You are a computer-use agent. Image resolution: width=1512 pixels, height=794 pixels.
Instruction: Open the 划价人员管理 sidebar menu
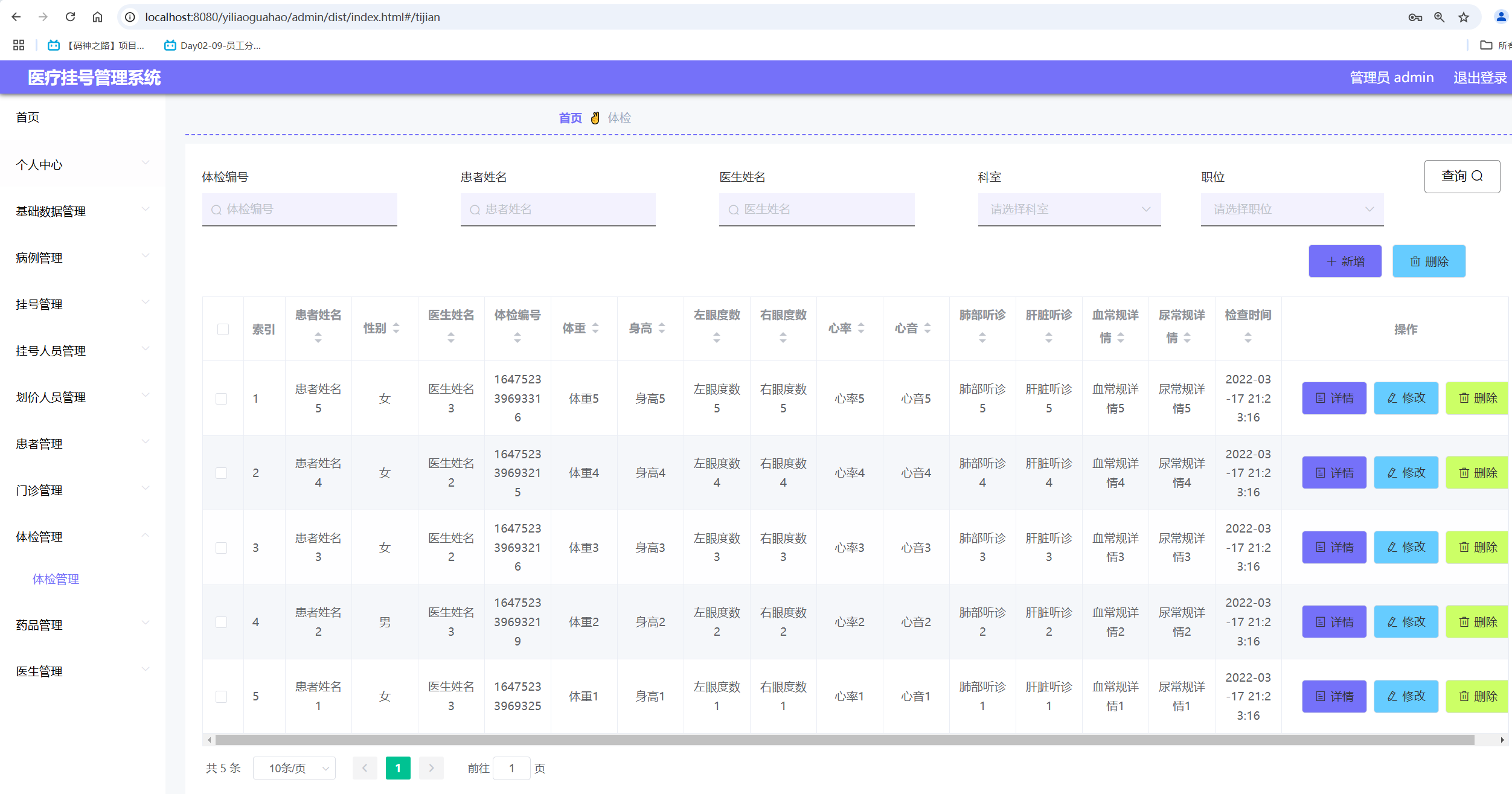(83, 397)
